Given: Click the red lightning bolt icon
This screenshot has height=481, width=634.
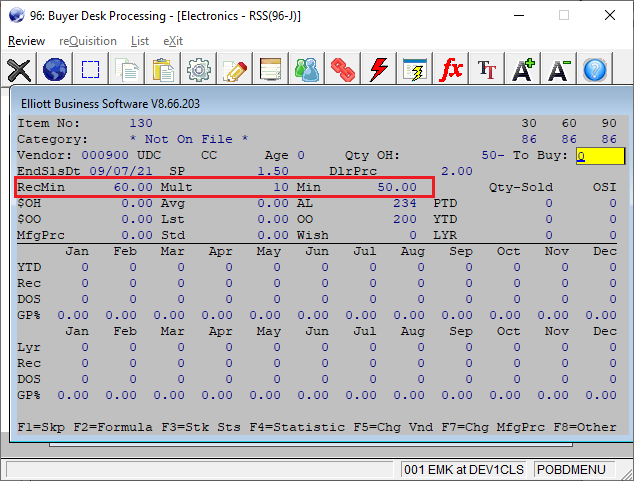Looking at the screenshot, I should pos(379,70).
